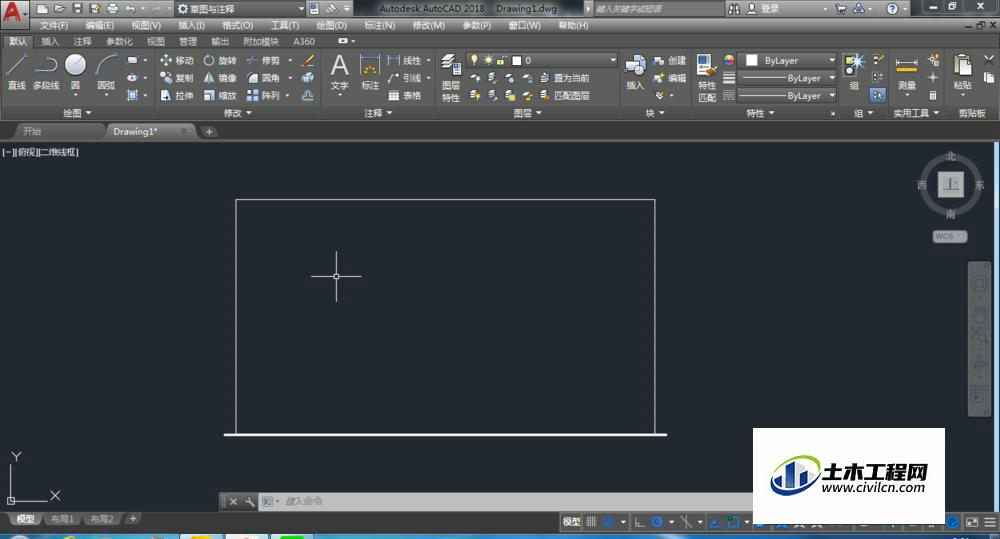
Task: Switch to the 参数化 ribbon tab
Action: (119, 41)
